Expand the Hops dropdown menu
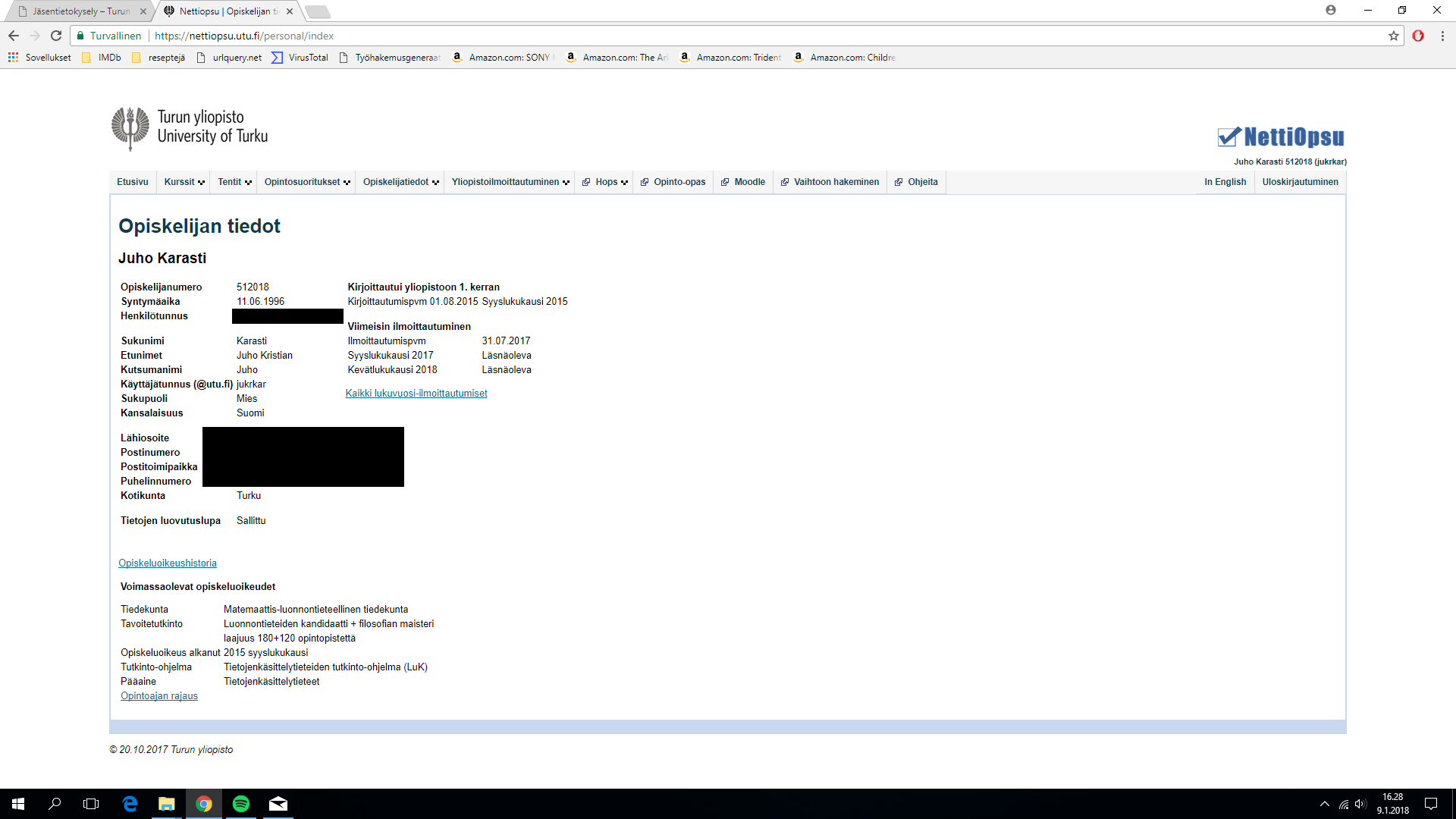The width and height of the screenshot is (1456, 819). 604,182
